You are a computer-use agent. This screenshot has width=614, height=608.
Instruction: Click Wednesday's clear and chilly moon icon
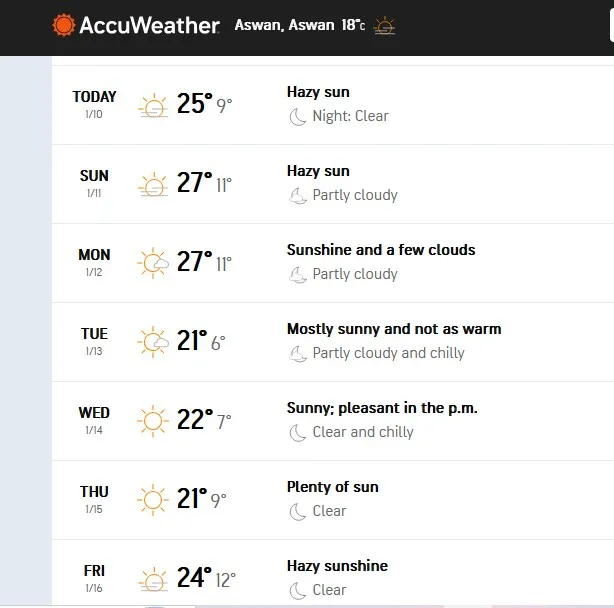[297, 433]
